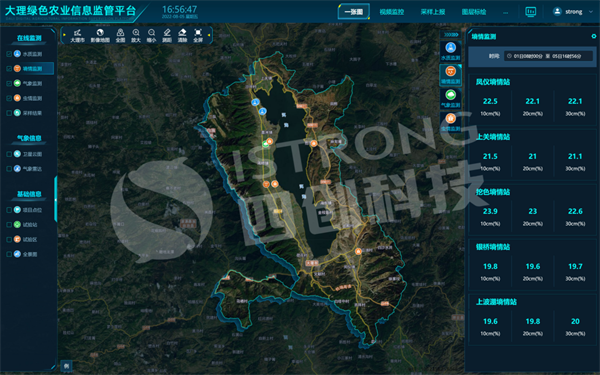Image resolution: width=600 pixels, height=375 pixels.
Task: Check the 卫星云图 layer checkbox
Action: tap(9, 154)
